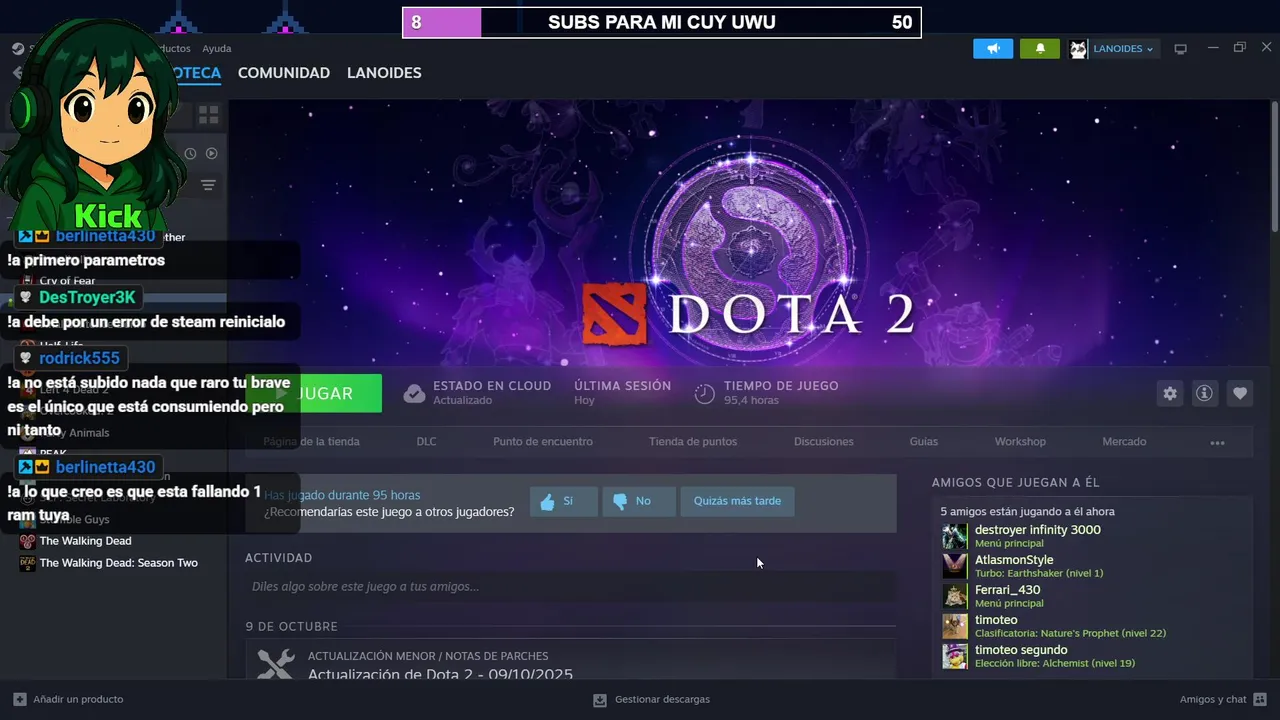The height and width of the screenshot is (720, 1280).
Task: Open friend timoteo segundo
Action: point(1021,650)
